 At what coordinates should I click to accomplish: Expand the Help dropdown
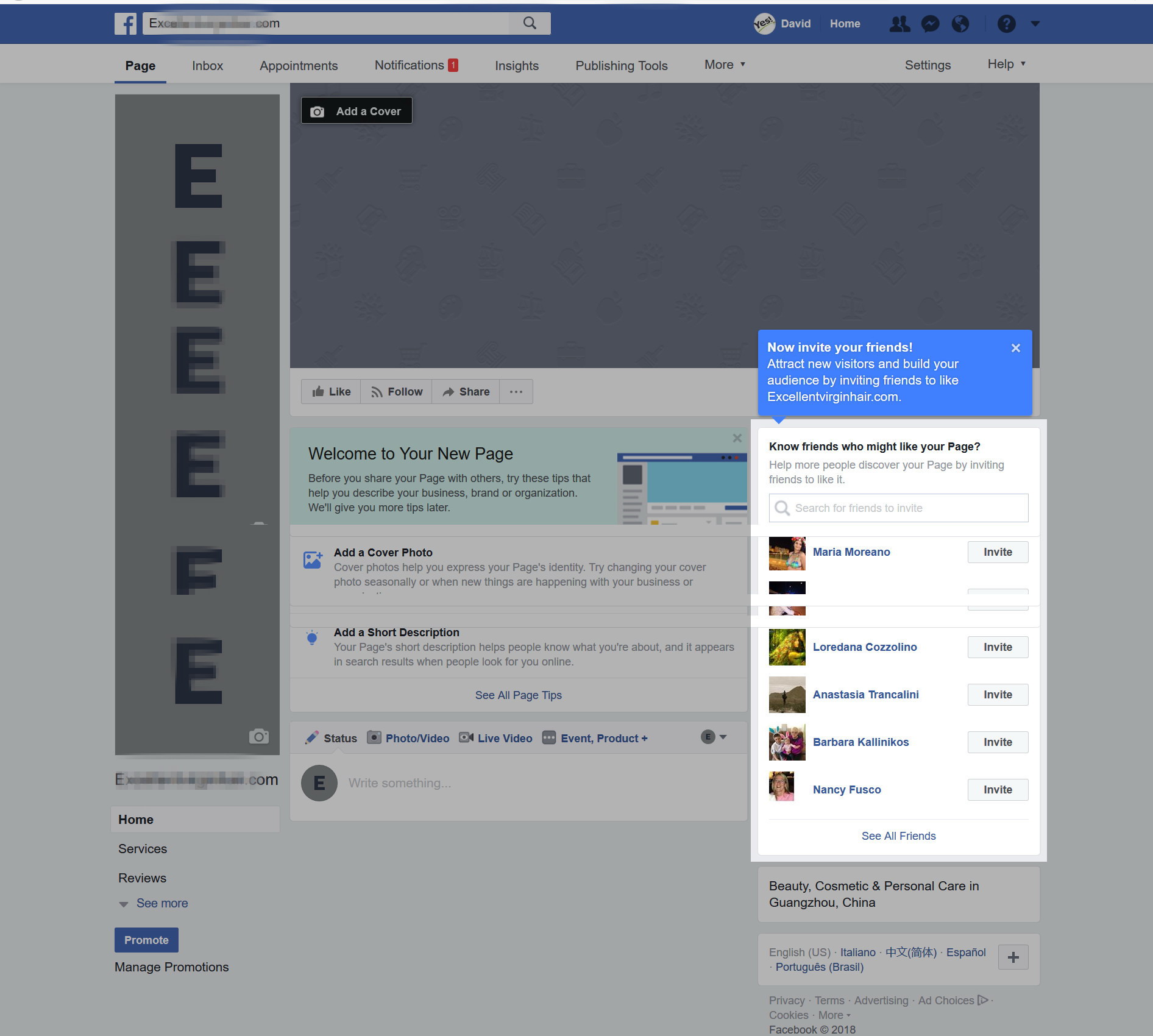[x=1006, y=64]
